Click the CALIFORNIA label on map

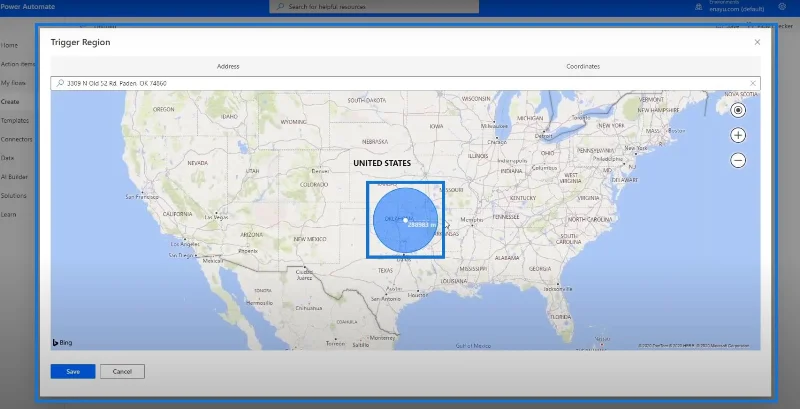point(178,214)
